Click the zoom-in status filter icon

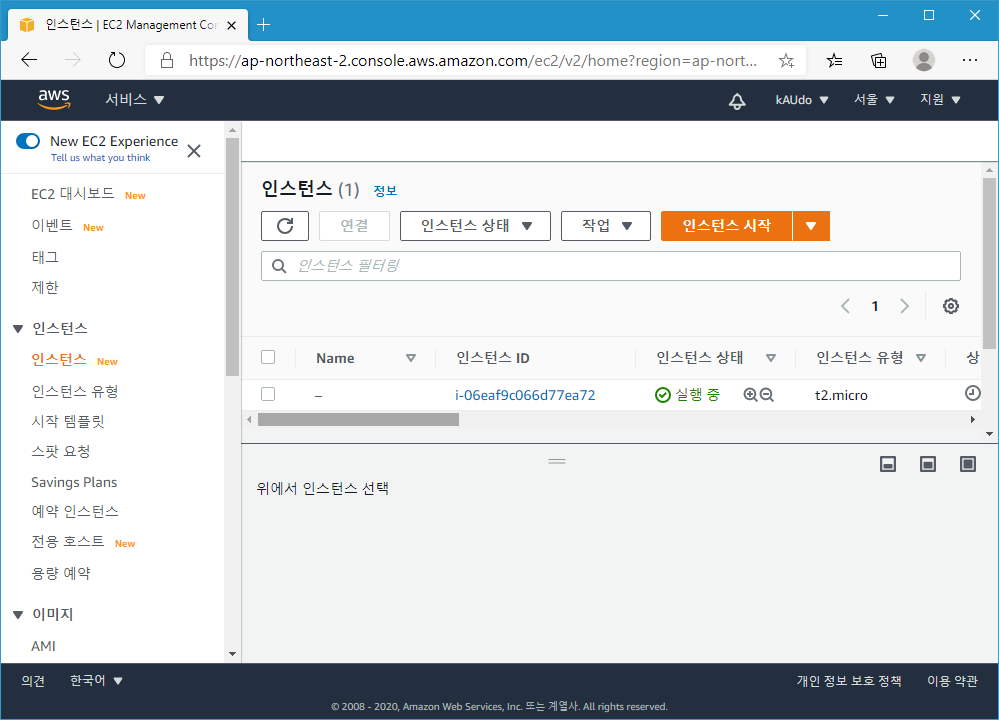point(751,395)
